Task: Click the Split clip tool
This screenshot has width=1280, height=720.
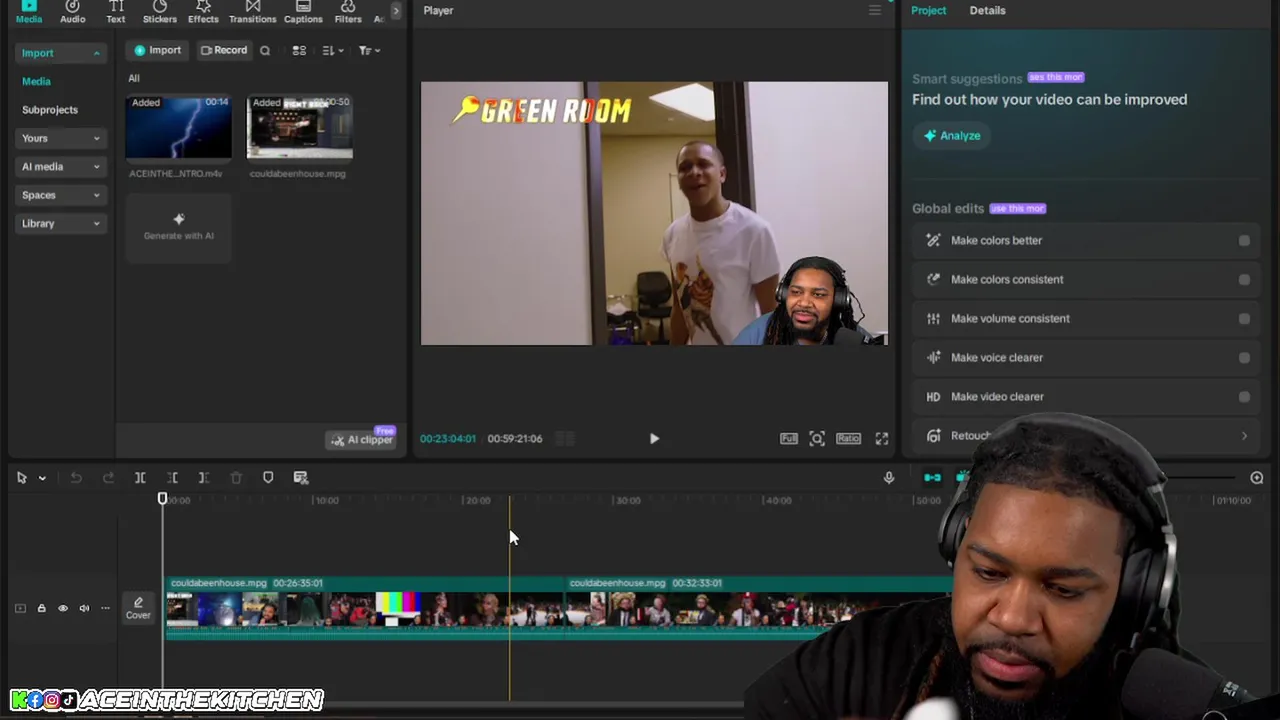Action: 140,478
